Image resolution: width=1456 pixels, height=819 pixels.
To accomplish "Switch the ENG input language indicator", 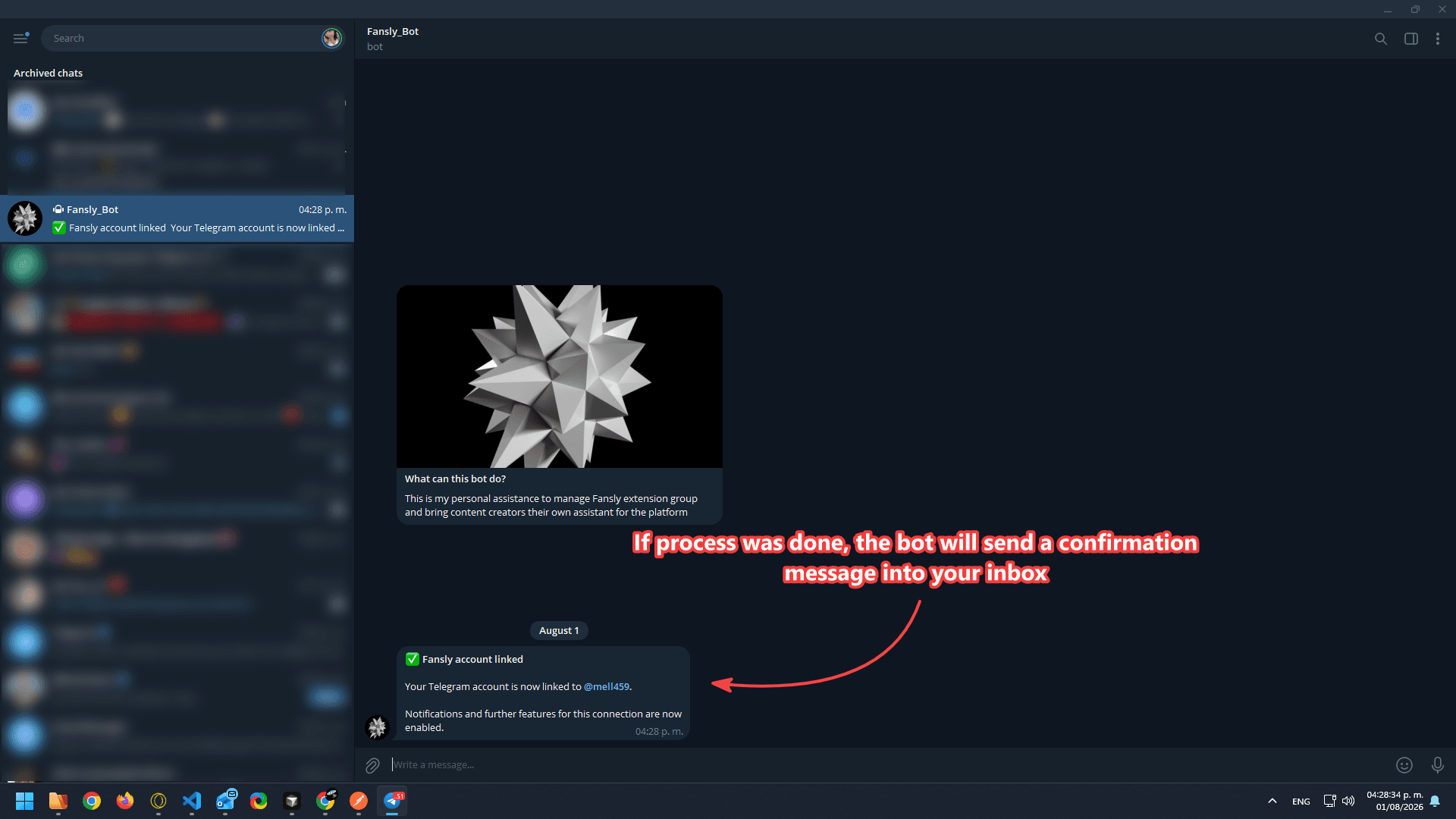I will pos(1301,802).
